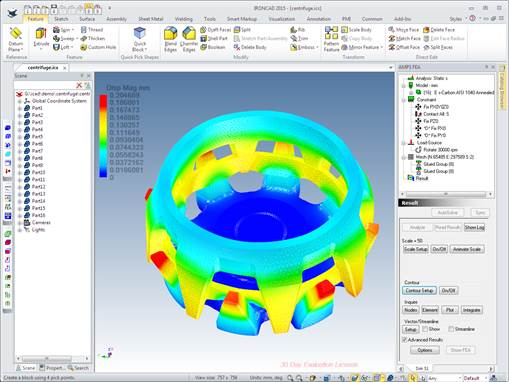Click the Chamfer Edges icon
The height and width of the screenshot is (382, 509).
[189, 39]
